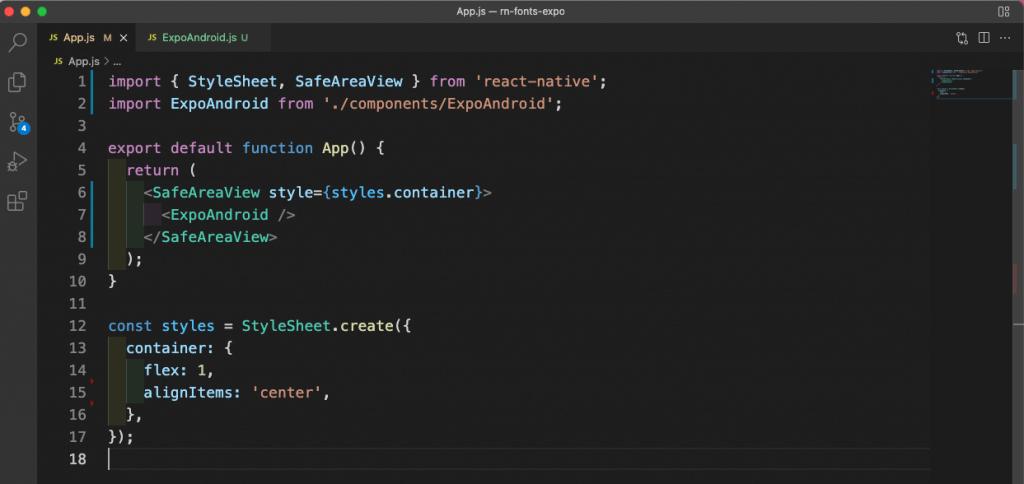The height and width of the screenshot is (484, 1024).
Task: Open the Explorer files view
Action: click(18, 82)
